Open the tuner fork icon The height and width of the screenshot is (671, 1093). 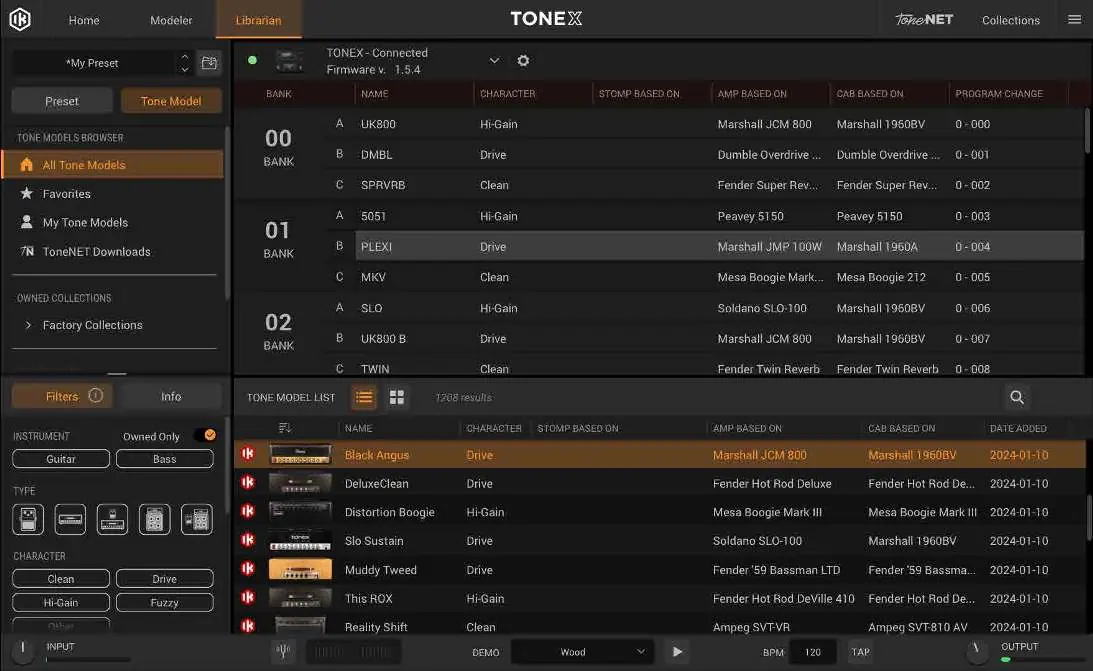(283, 651)
